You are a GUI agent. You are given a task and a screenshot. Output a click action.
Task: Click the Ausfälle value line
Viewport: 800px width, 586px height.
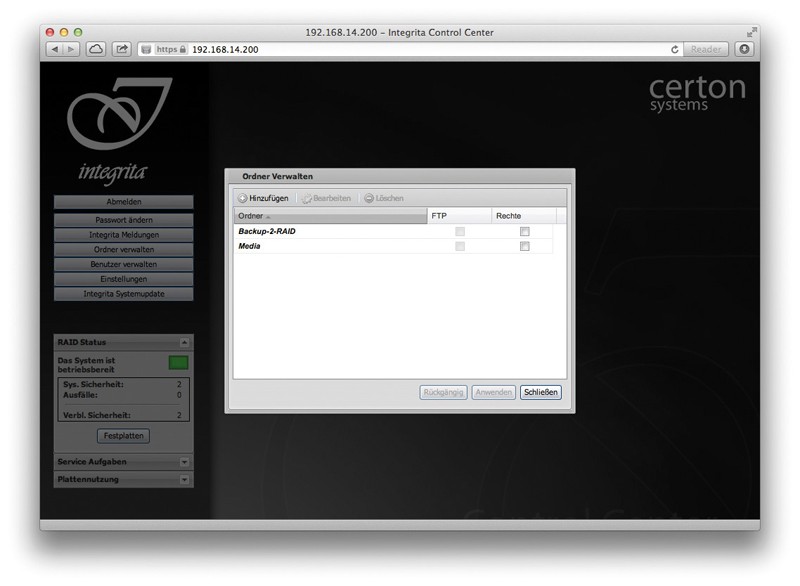[x=122, y=395]
